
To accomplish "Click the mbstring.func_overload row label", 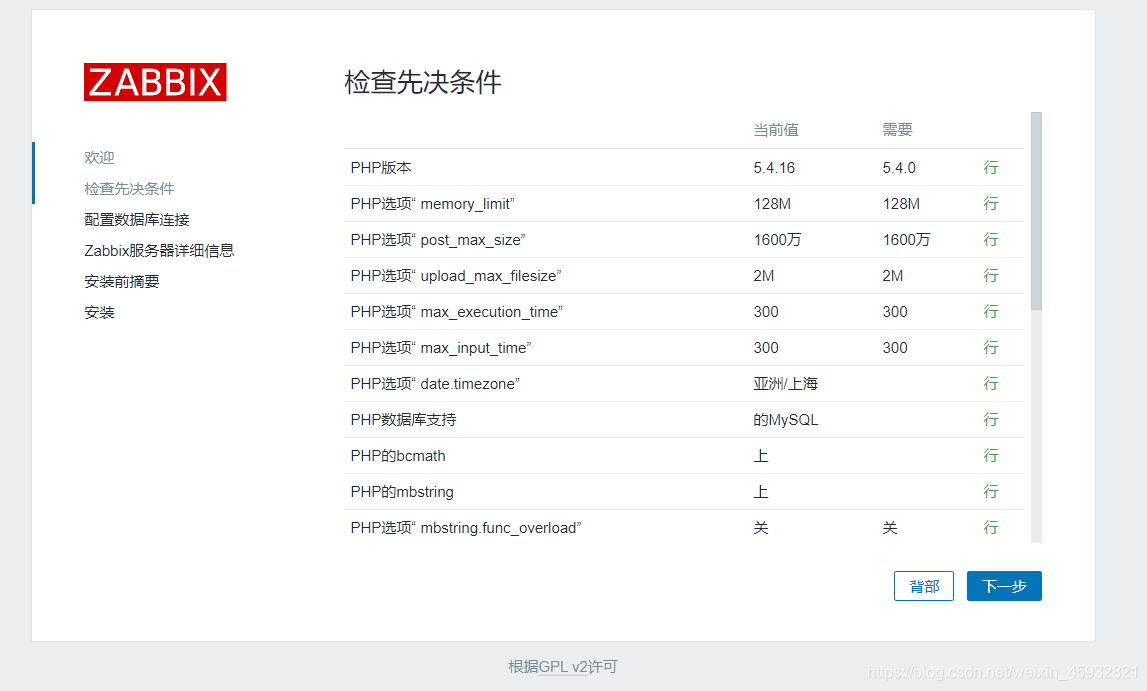I will click(466, 528).
